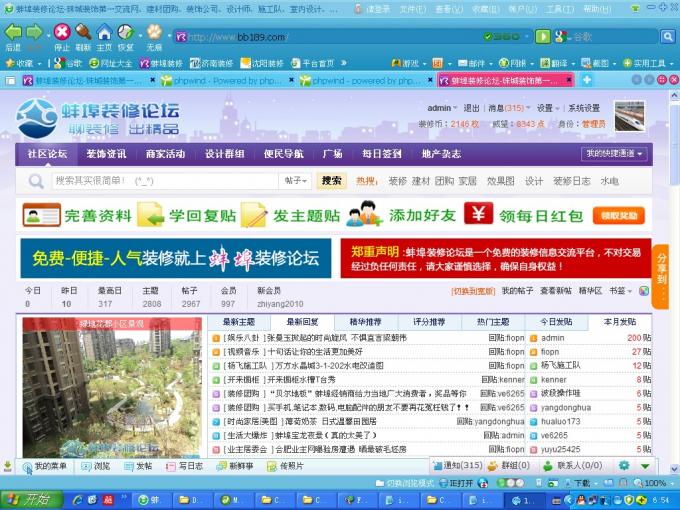The width and height of the screenshot is (680, 510).
Task: Click the 添加好友 people icon
Action: coord(365,214)
